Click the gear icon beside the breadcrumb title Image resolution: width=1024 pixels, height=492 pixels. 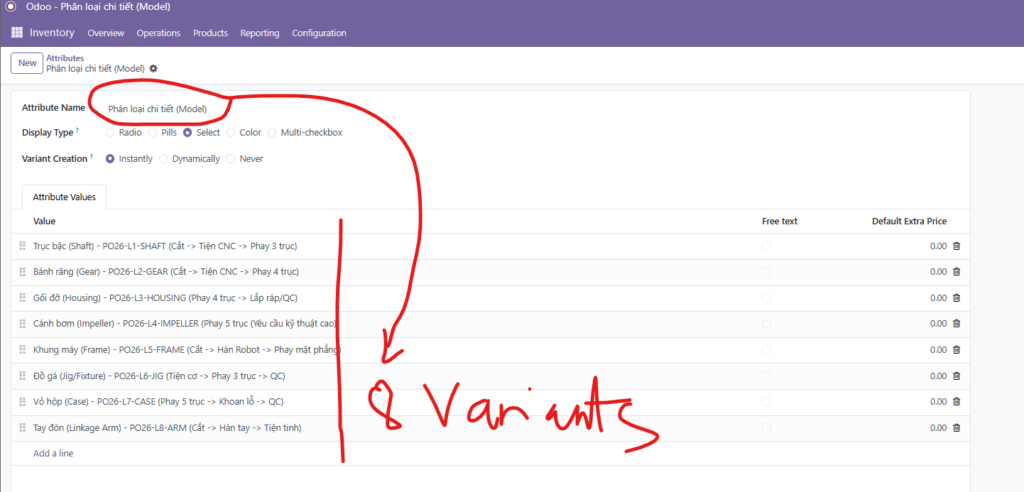(x=153, y=69)
